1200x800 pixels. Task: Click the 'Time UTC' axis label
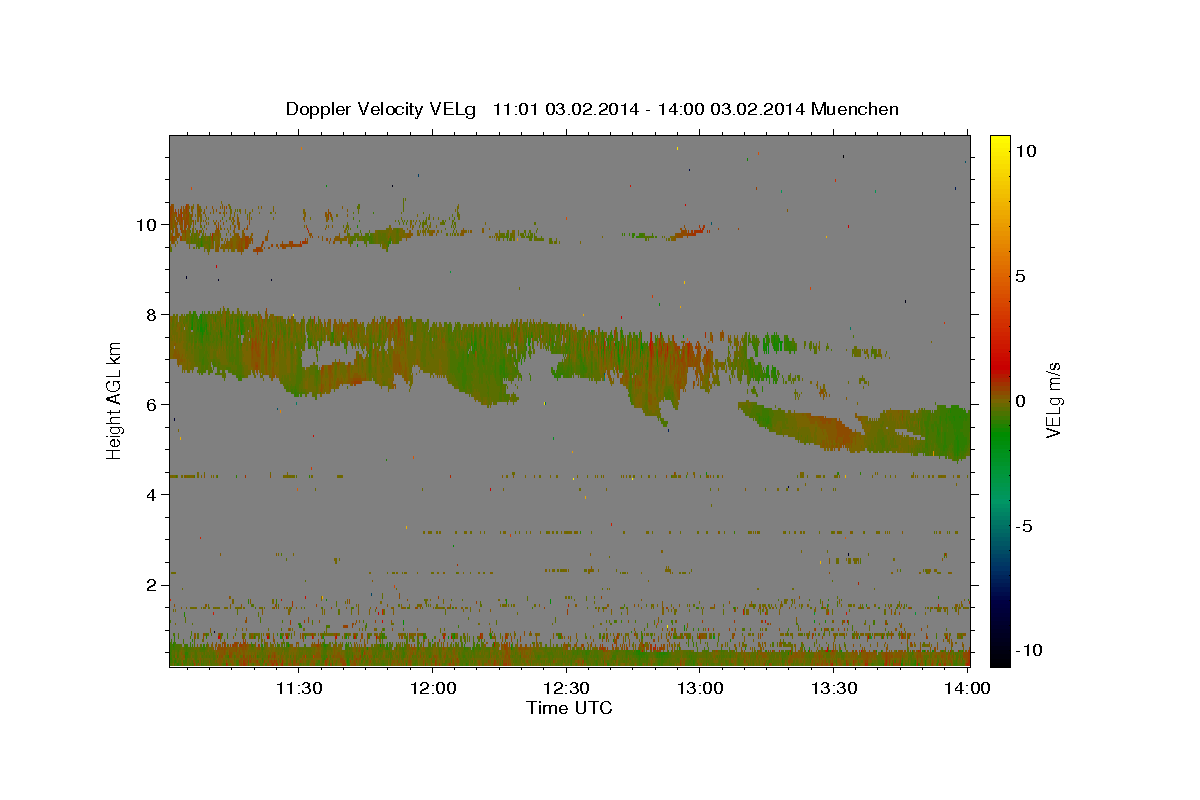point(569,708)
